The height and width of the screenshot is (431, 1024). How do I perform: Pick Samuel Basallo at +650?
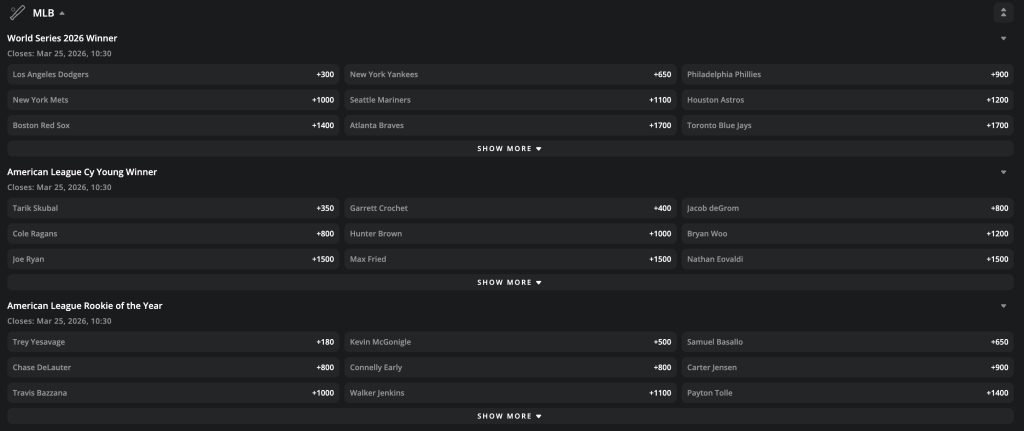[848, 342]
